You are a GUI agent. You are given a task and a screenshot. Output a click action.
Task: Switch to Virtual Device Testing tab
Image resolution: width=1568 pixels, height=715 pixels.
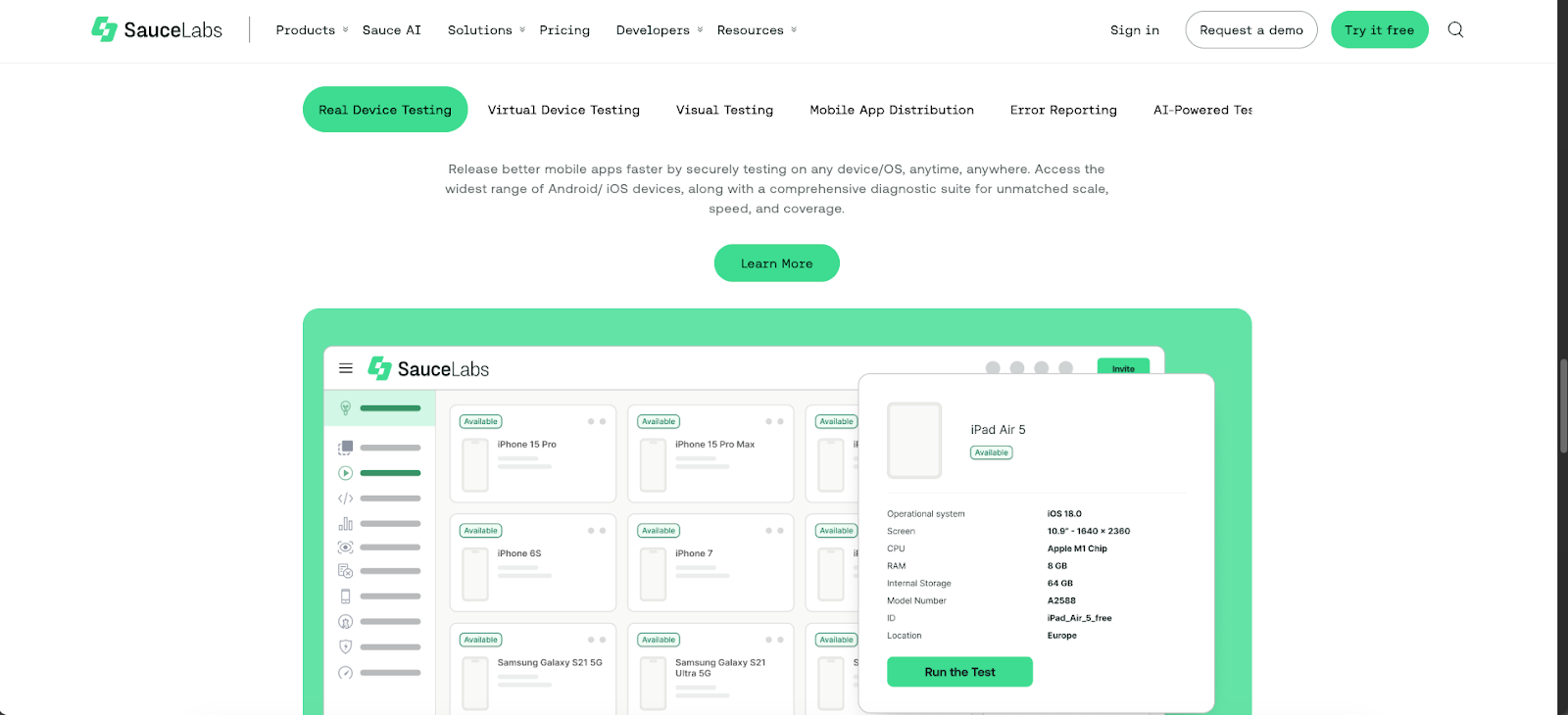point(563,110)
